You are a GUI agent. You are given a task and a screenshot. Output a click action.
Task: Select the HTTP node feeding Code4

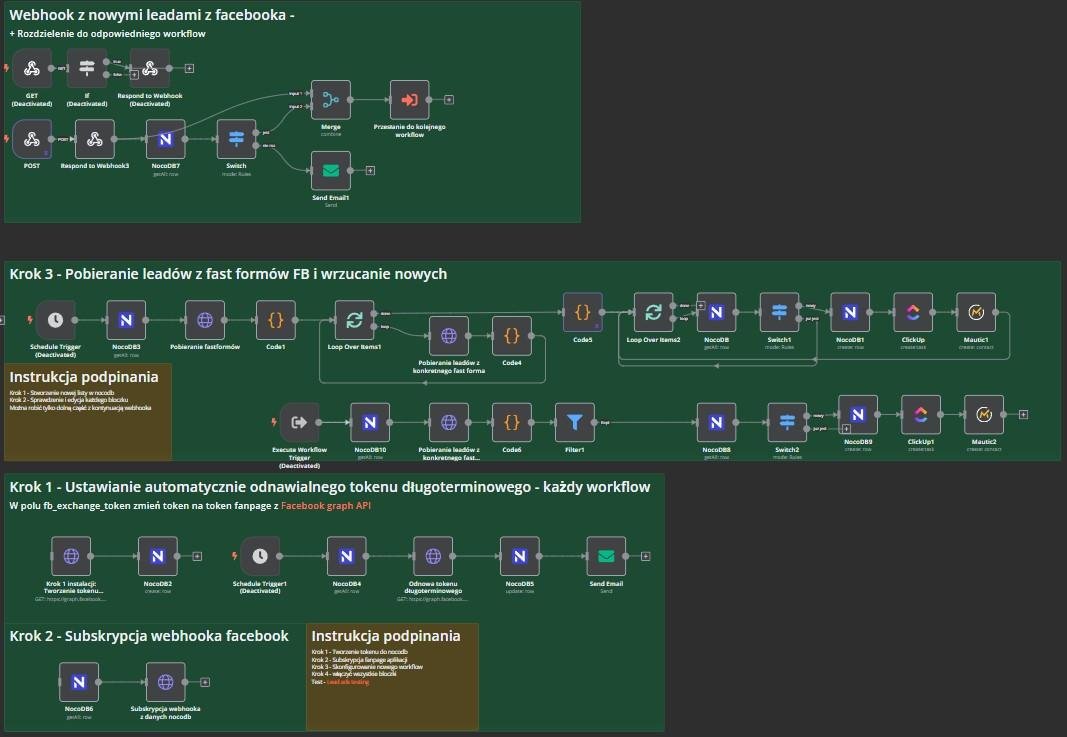[x=448, y=335]
